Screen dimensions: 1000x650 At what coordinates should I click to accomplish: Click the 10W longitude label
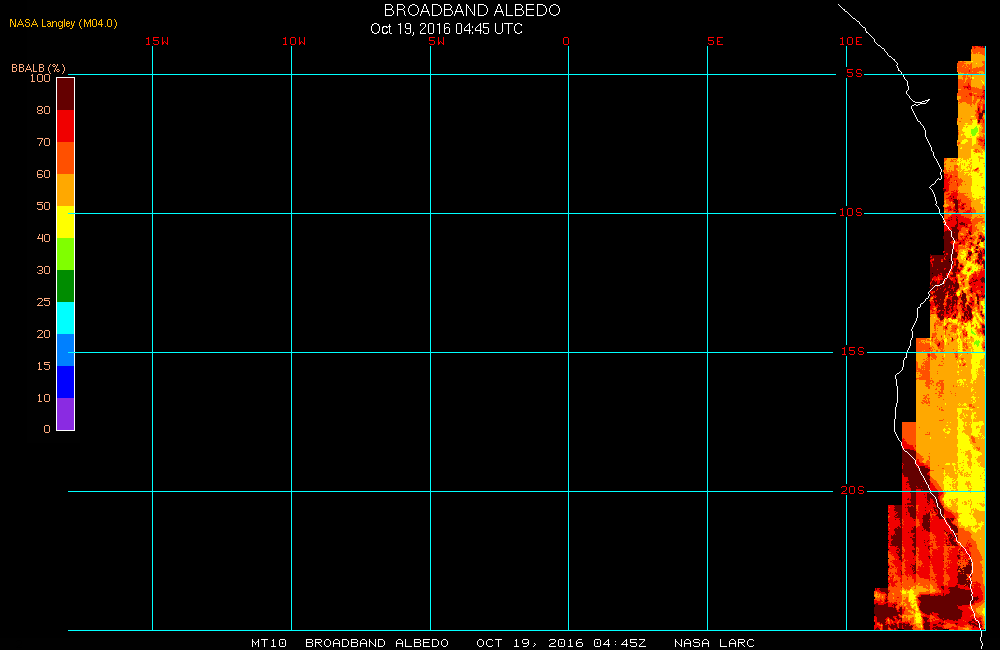294,41
